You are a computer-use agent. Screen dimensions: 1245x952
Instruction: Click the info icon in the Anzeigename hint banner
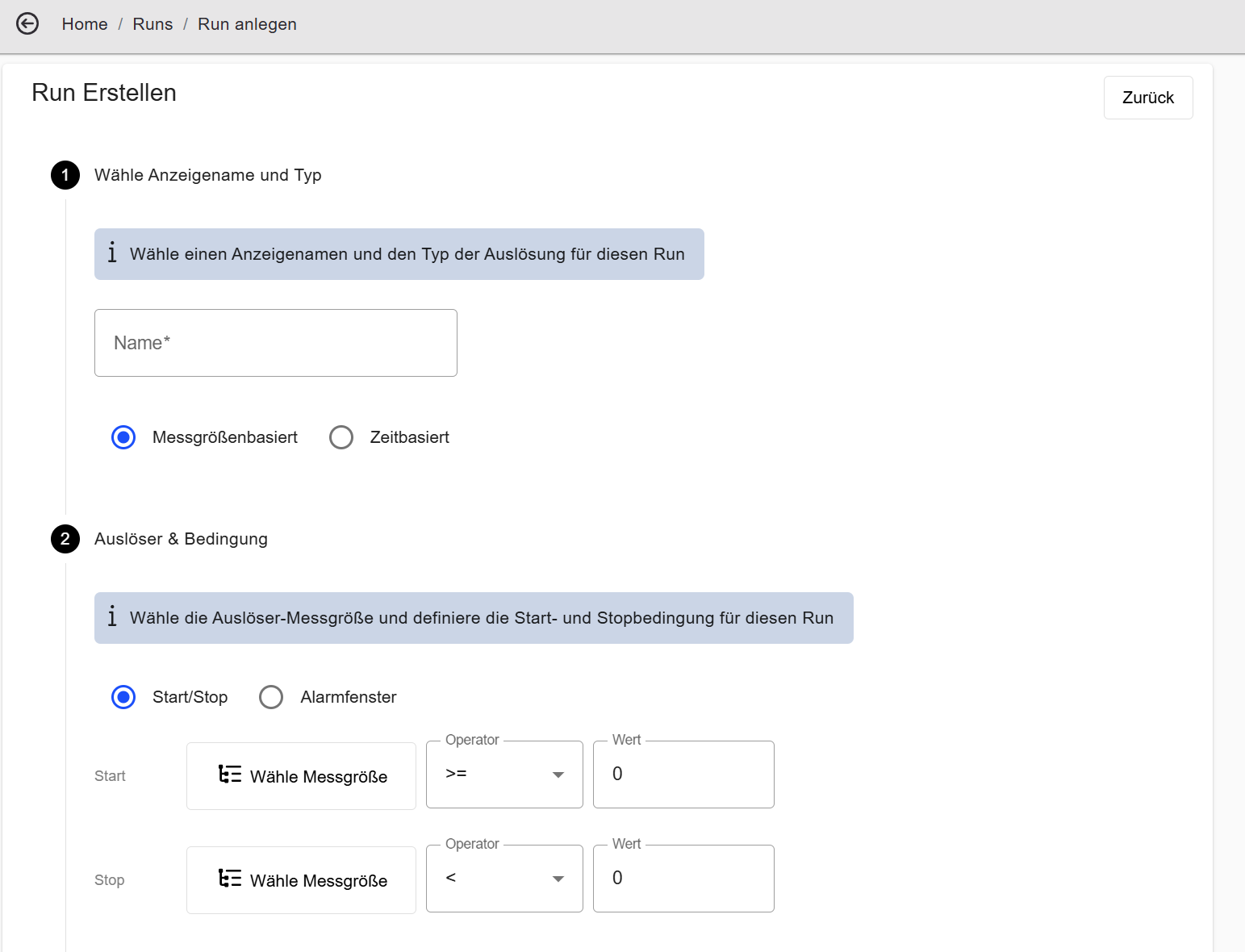[112, 253]
